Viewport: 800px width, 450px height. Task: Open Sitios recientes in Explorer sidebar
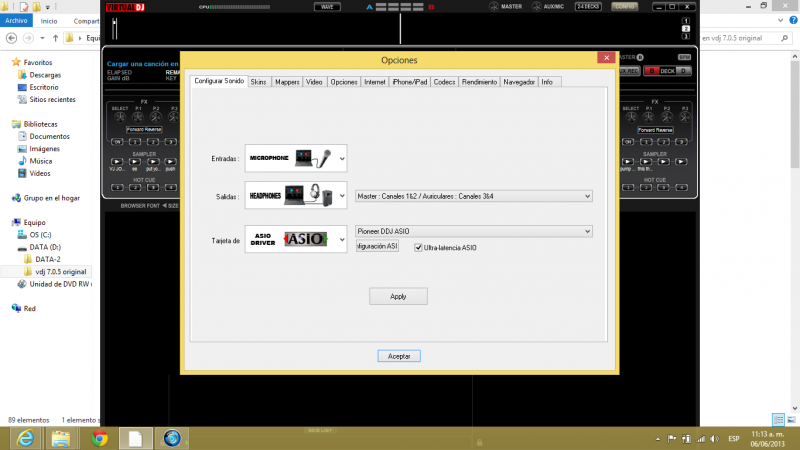52,99
